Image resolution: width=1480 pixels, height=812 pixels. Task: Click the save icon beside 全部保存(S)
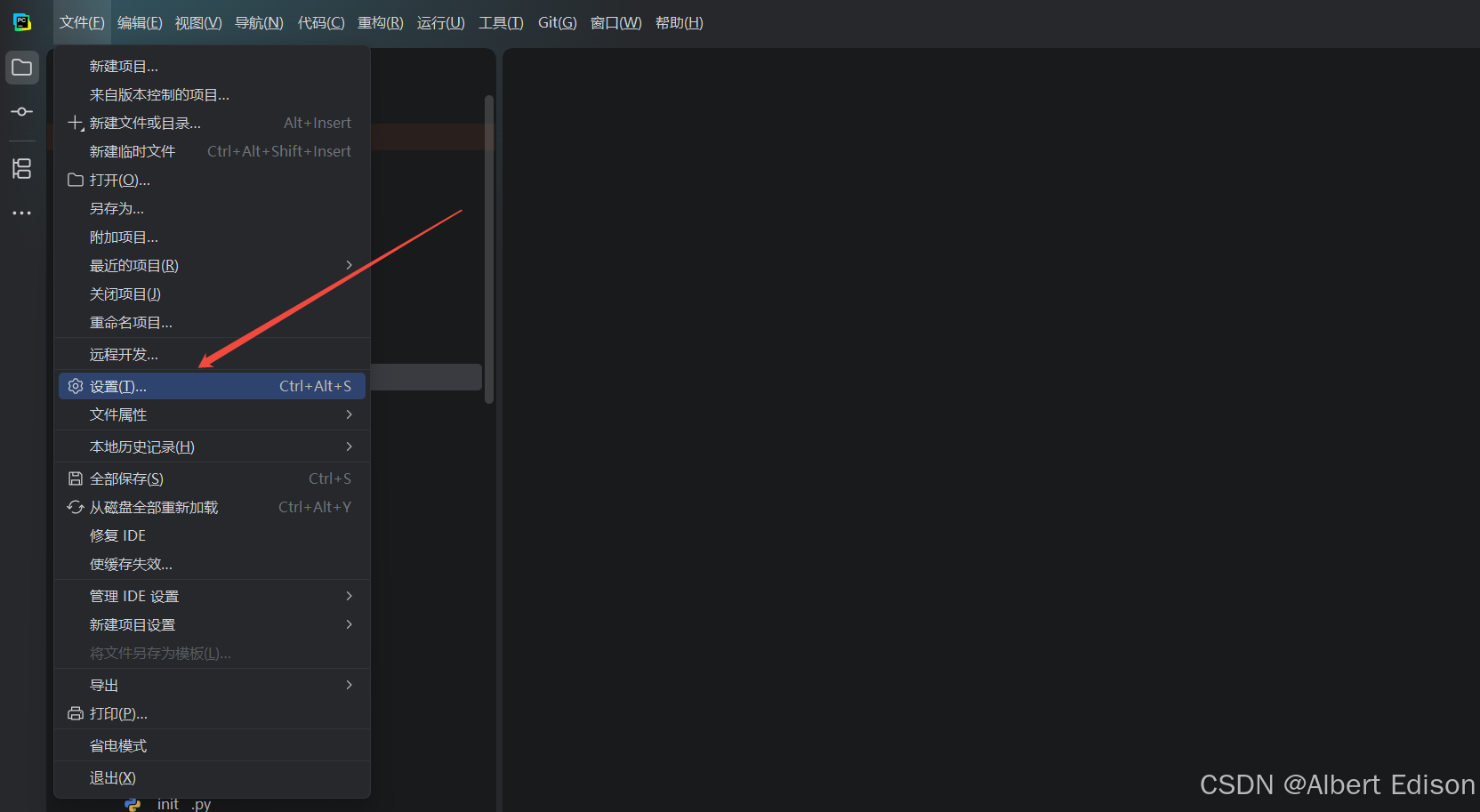76,478
